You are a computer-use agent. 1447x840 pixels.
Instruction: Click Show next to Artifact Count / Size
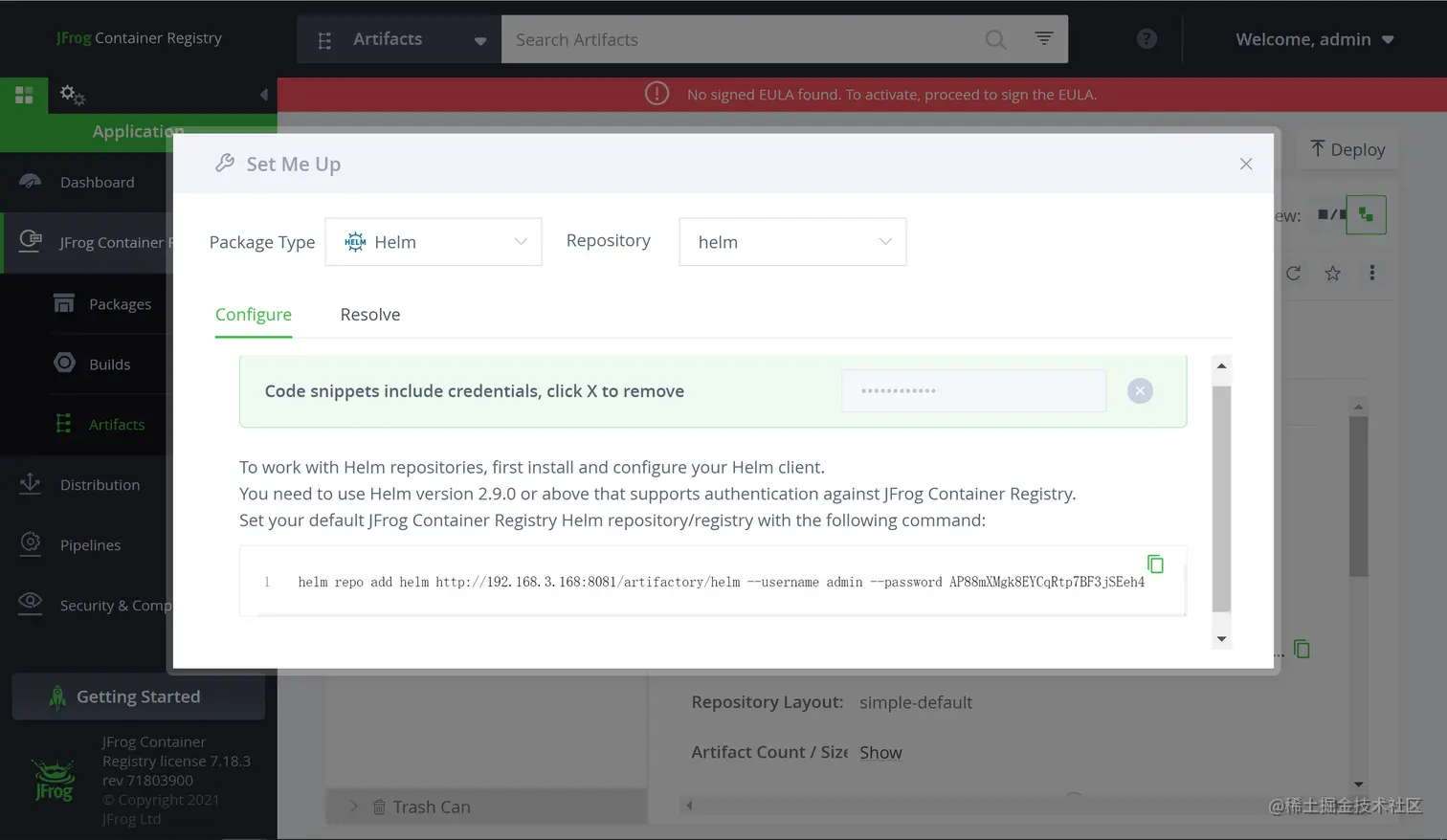pyautogui.click(x=880, y=753)
